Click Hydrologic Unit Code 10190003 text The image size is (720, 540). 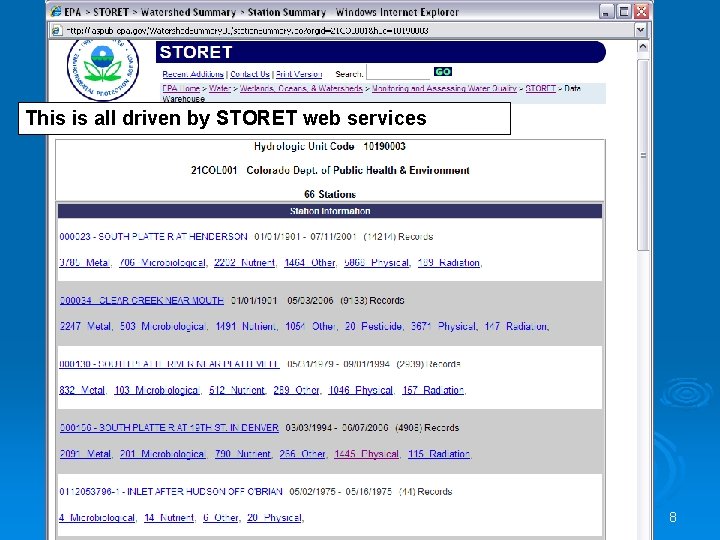(330, 146)
